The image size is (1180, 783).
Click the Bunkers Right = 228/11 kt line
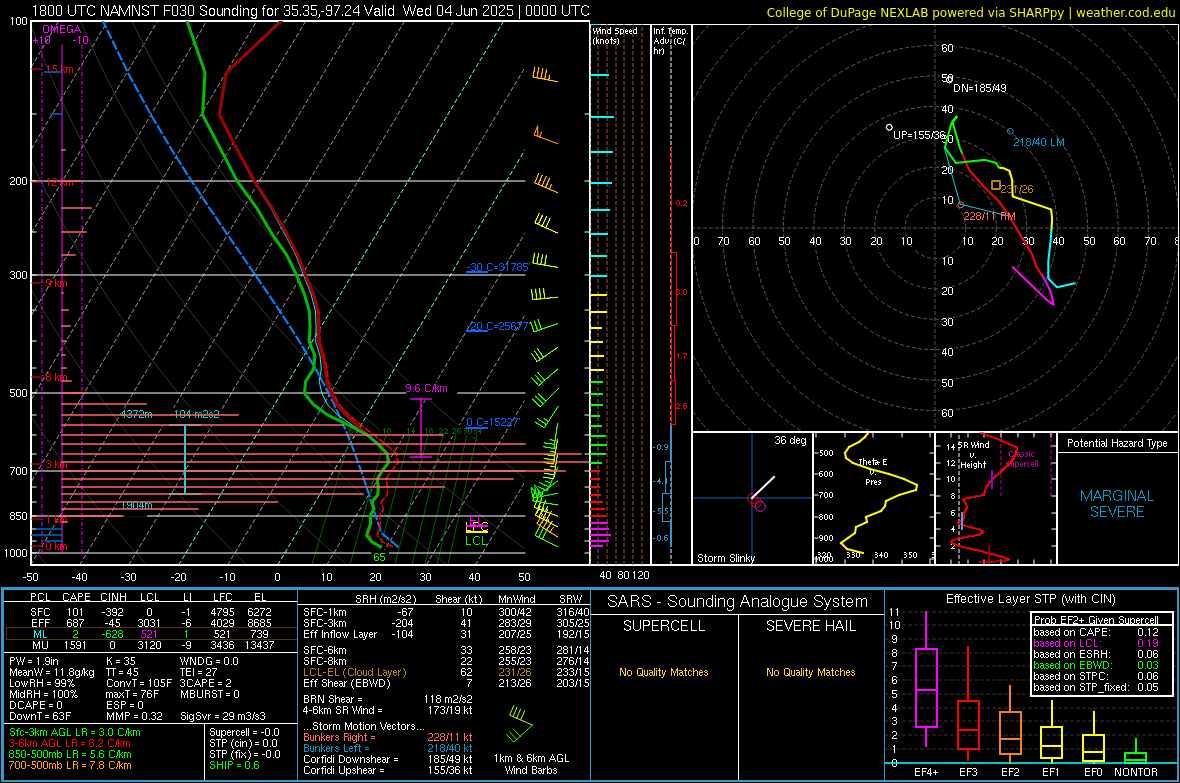coord(387,737)
